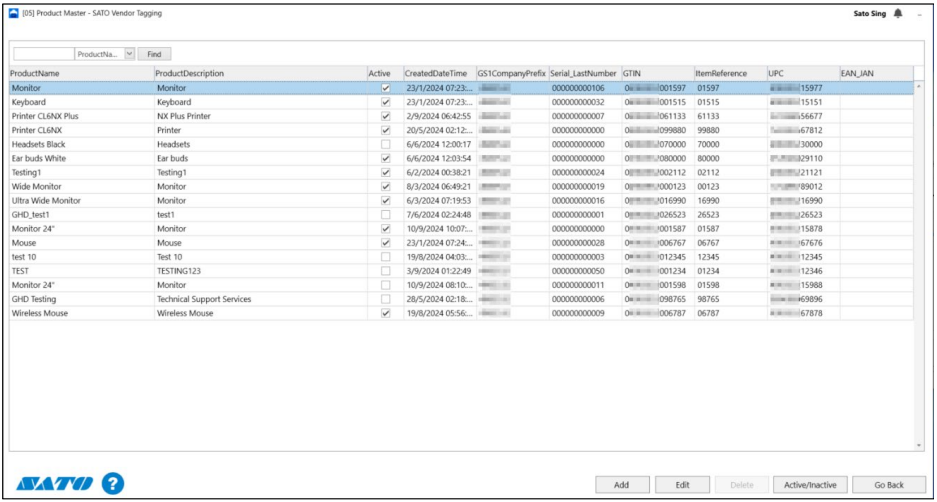Sort by the CreatedDateTime column header
937x502 pixels.
[437, 73]
